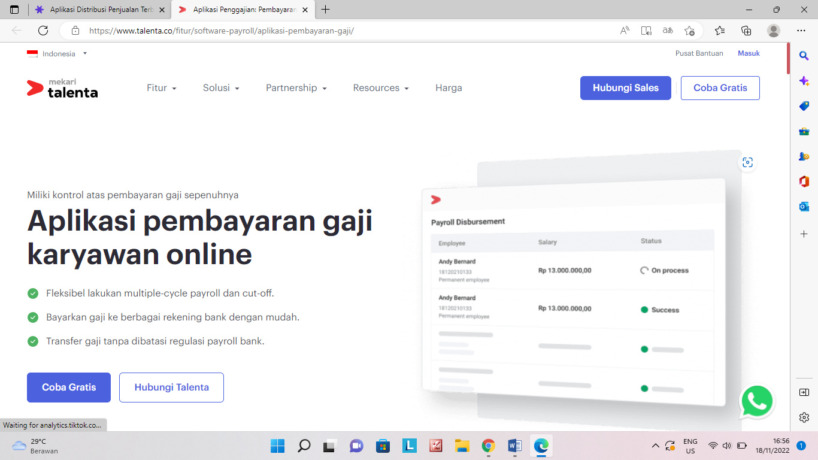Open taskbar Search magnifier
818x460 pixels.
click(304, 446)
